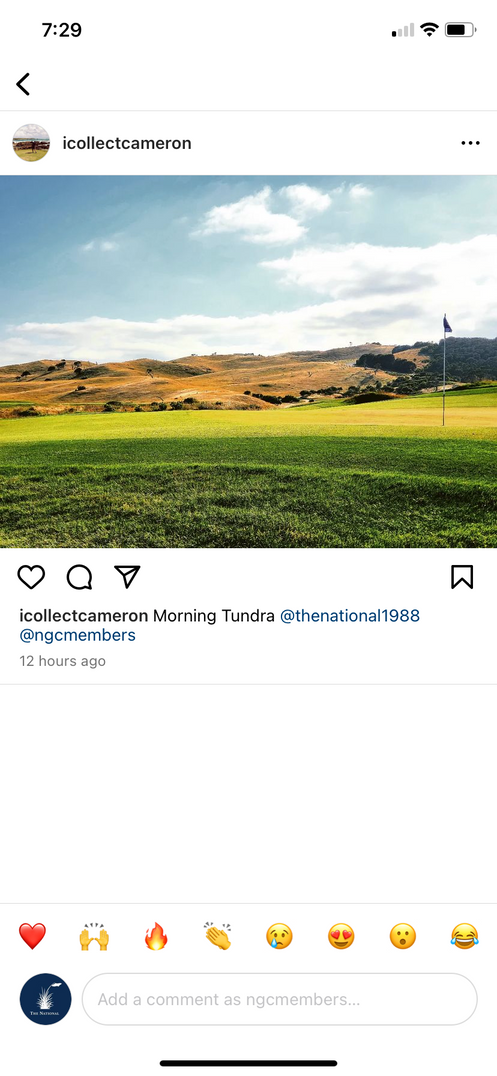Open comments via speech bubble icon

80,577
